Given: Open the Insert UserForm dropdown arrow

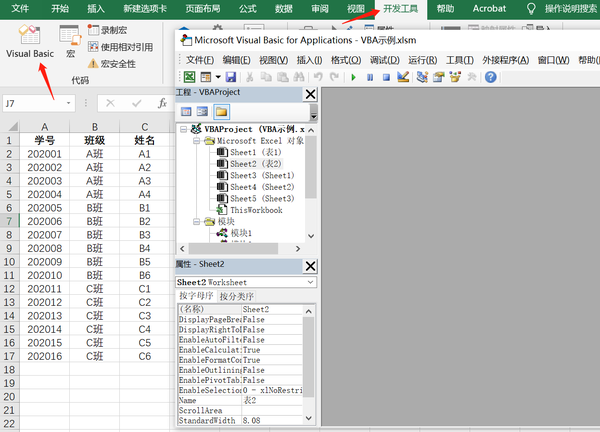Looking at the screenshot, I should [x=218, y=77].
